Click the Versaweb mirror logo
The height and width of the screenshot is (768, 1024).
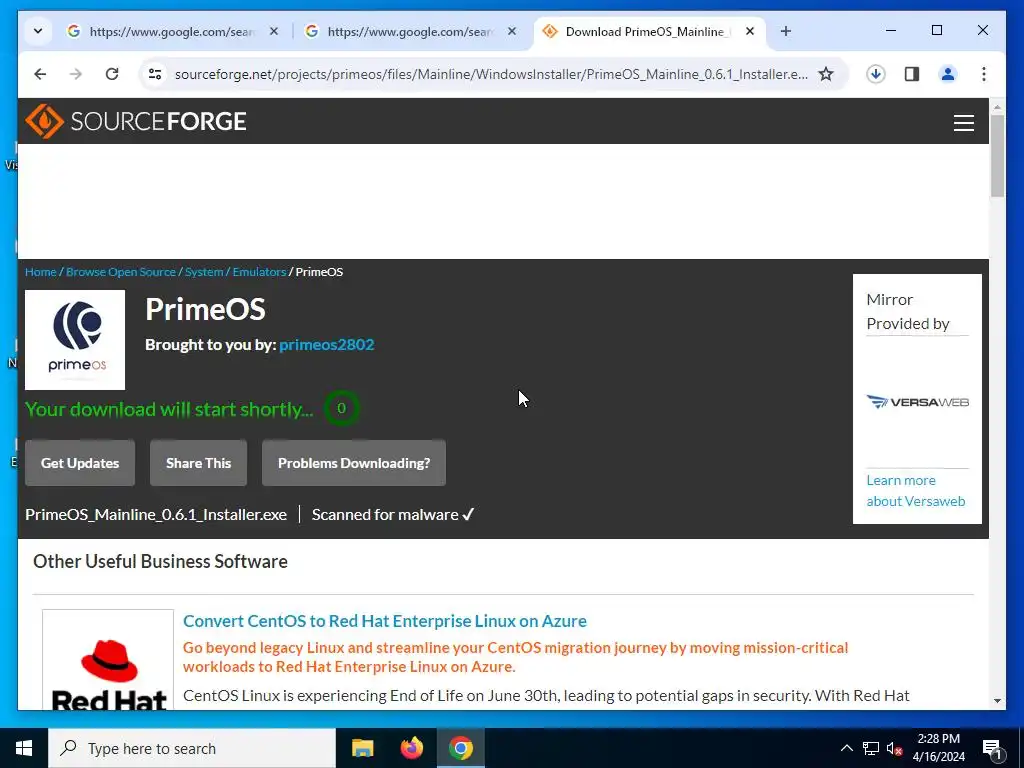917,402
